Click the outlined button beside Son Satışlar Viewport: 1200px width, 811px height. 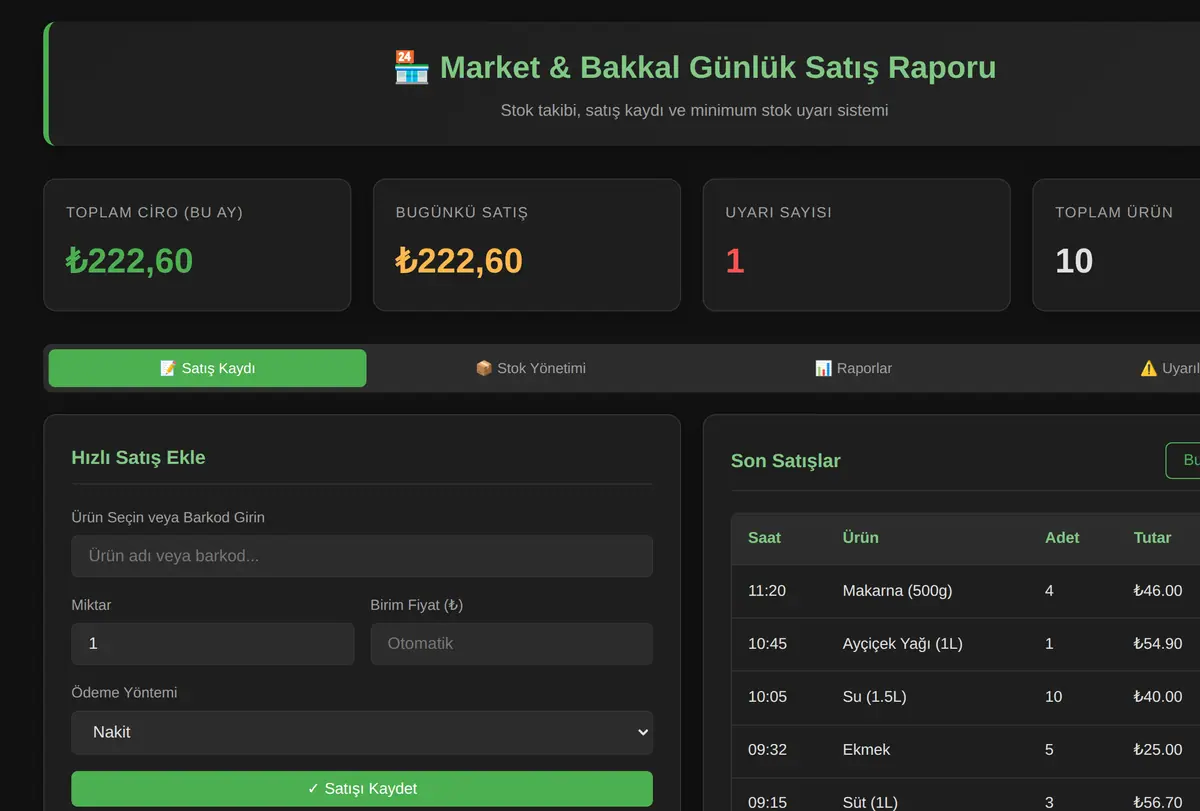coord(1183,460)
